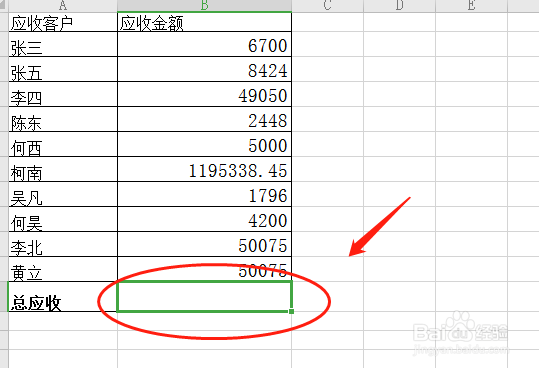Click the 应收客户 header cell
The width and height of the screenshot is (539, 368).
(x=63, y=22)
